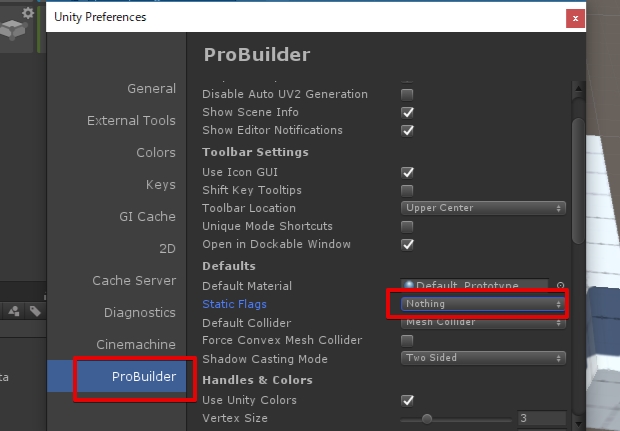Open Shadow Casting Mode dropdown
620x431 pixels.
tap(483, 358)
